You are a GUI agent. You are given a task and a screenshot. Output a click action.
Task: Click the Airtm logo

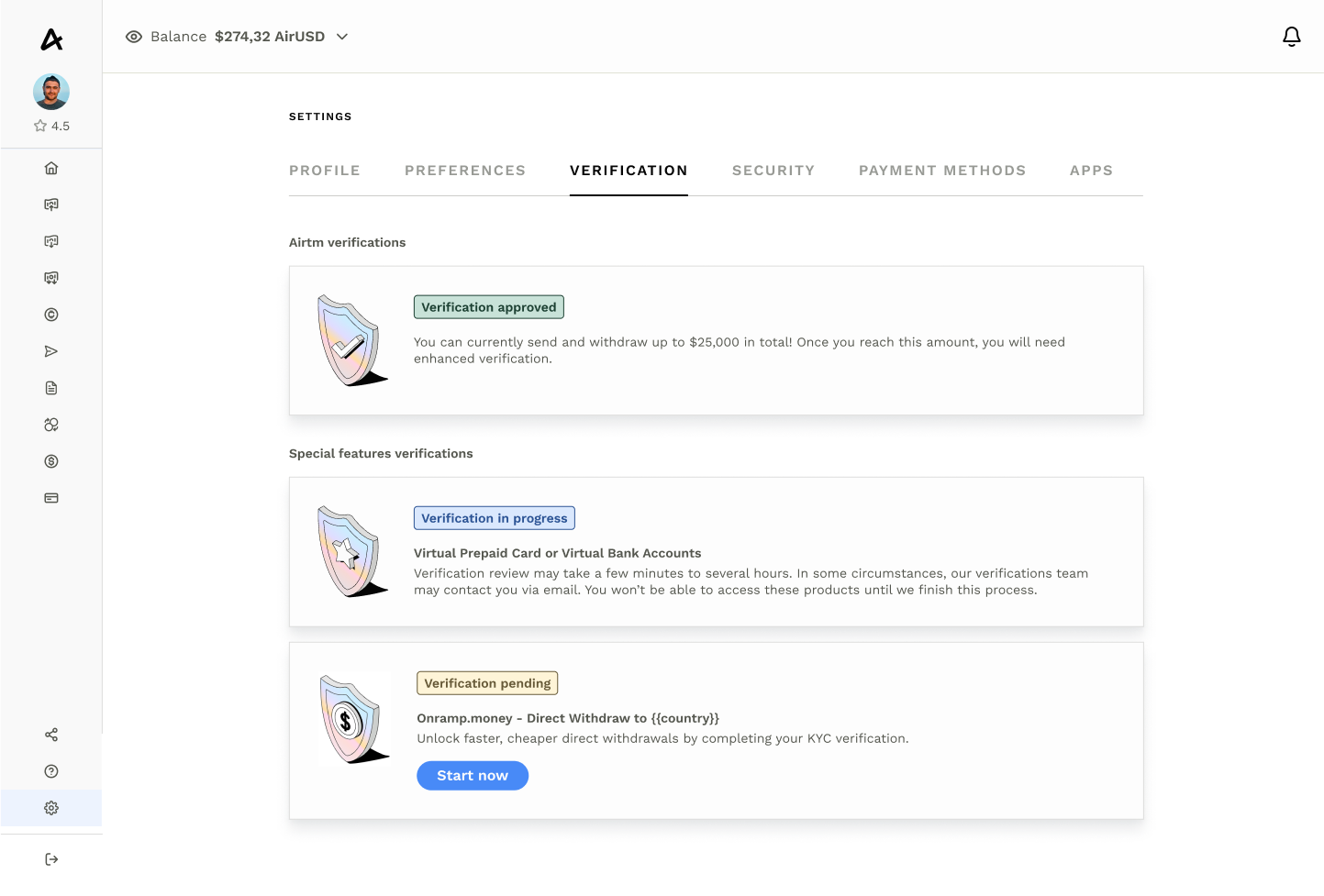point(51,39)
